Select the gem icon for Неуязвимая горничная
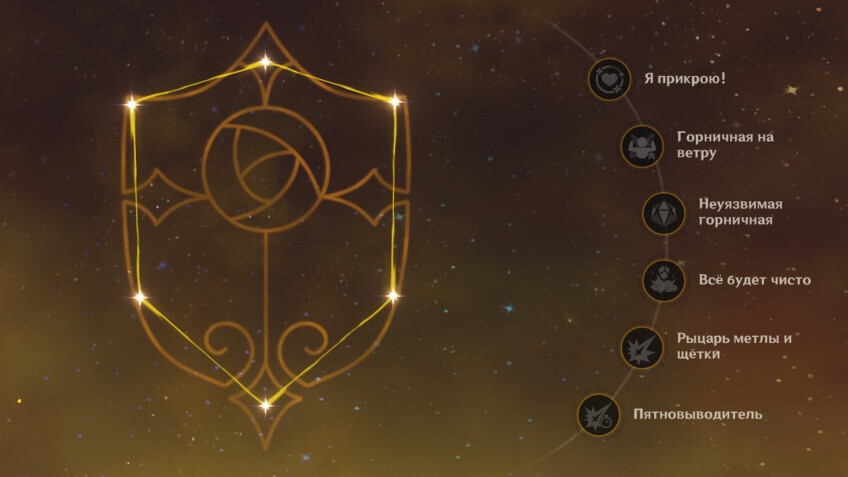Image resolution: width=848 pixels, height=477 pixels. click(664, 214)
